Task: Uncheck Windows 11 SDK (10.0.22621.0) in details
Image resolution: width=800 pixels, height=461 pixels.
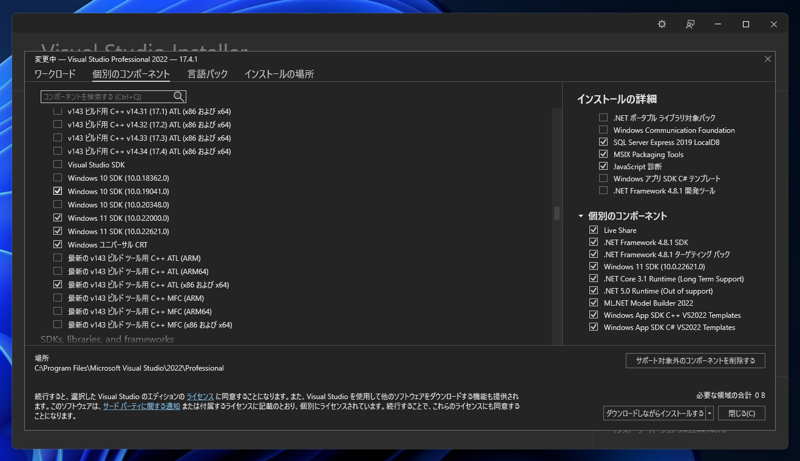Action: point(593,266)
